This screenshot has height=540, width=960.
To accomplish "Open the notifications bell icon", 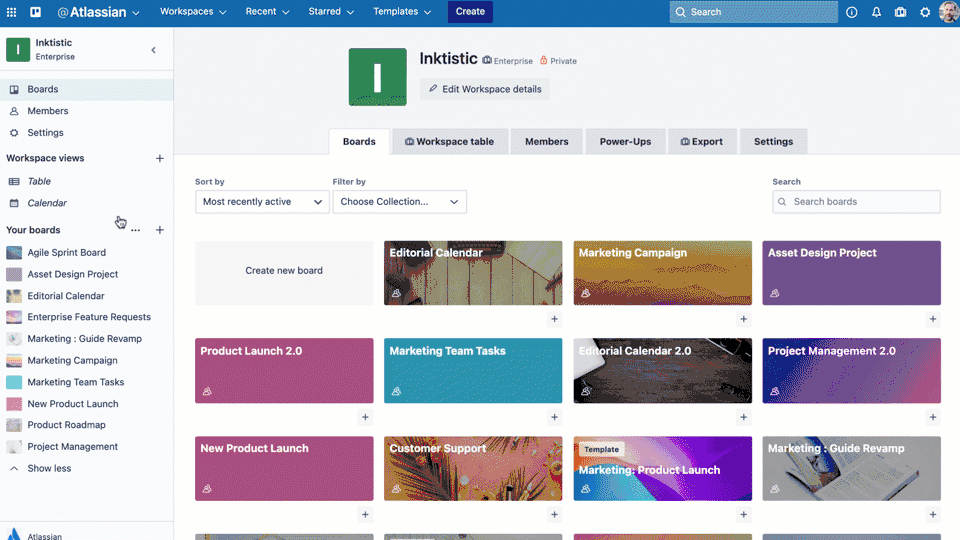I will point(876,12).
